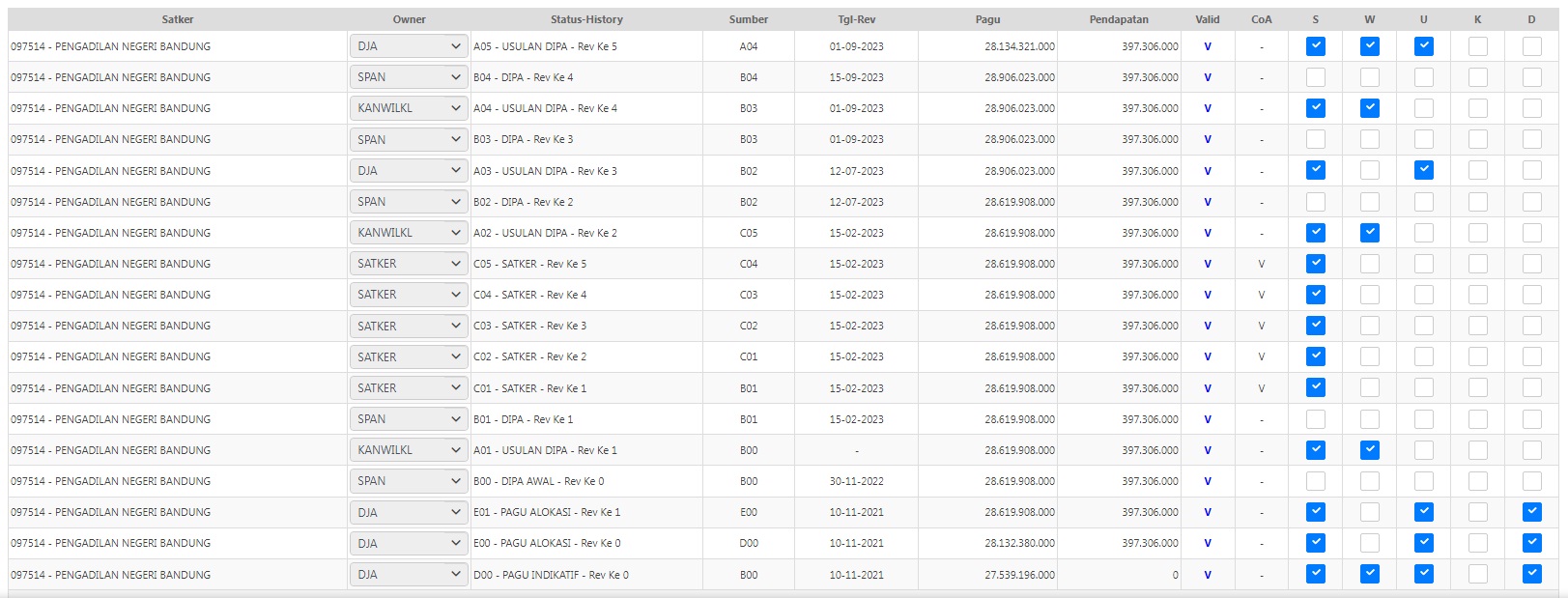Click Valid V link for C01 SATKER row
Image resolution: width=1568 pixels, height=598 pixels.
pos(1208,388)
